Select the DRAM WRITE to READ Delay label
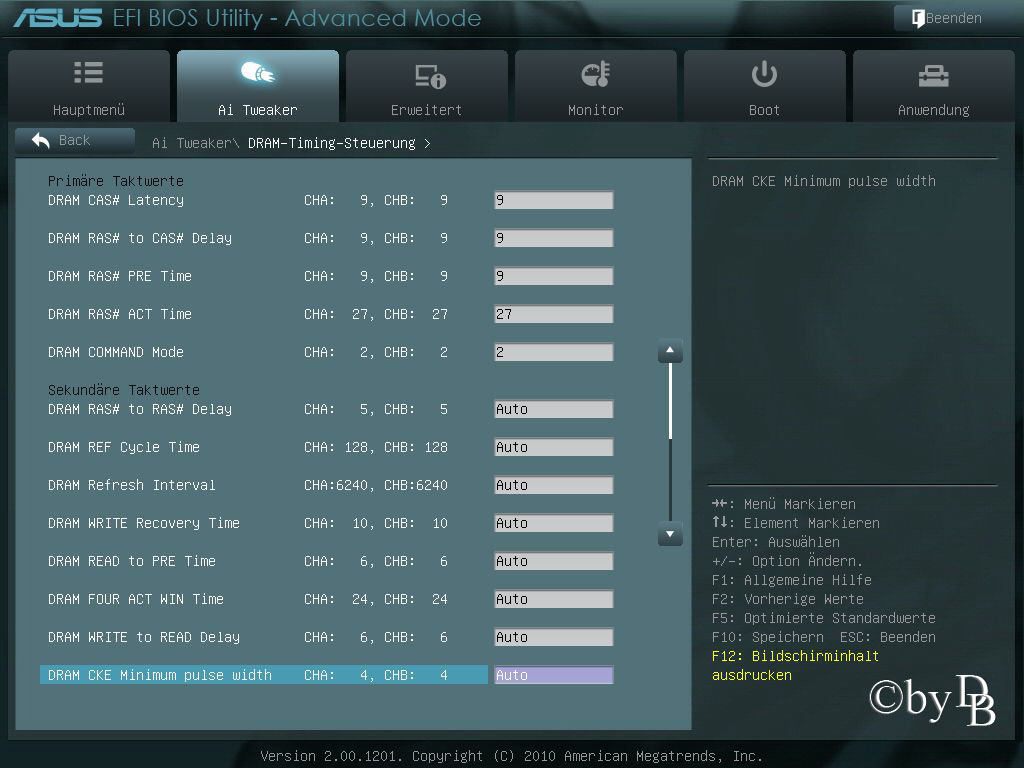 click(x=144, y=637)
